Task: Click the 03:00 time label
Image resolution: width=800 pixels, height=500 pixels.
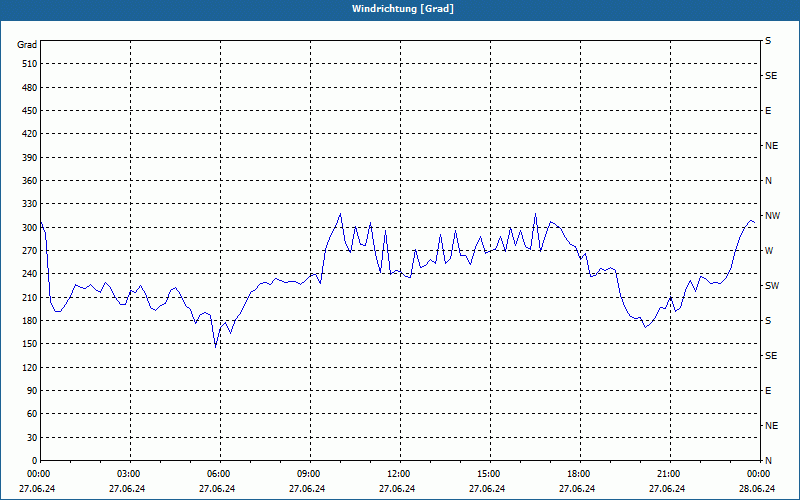Action: [x=130, y=473]
